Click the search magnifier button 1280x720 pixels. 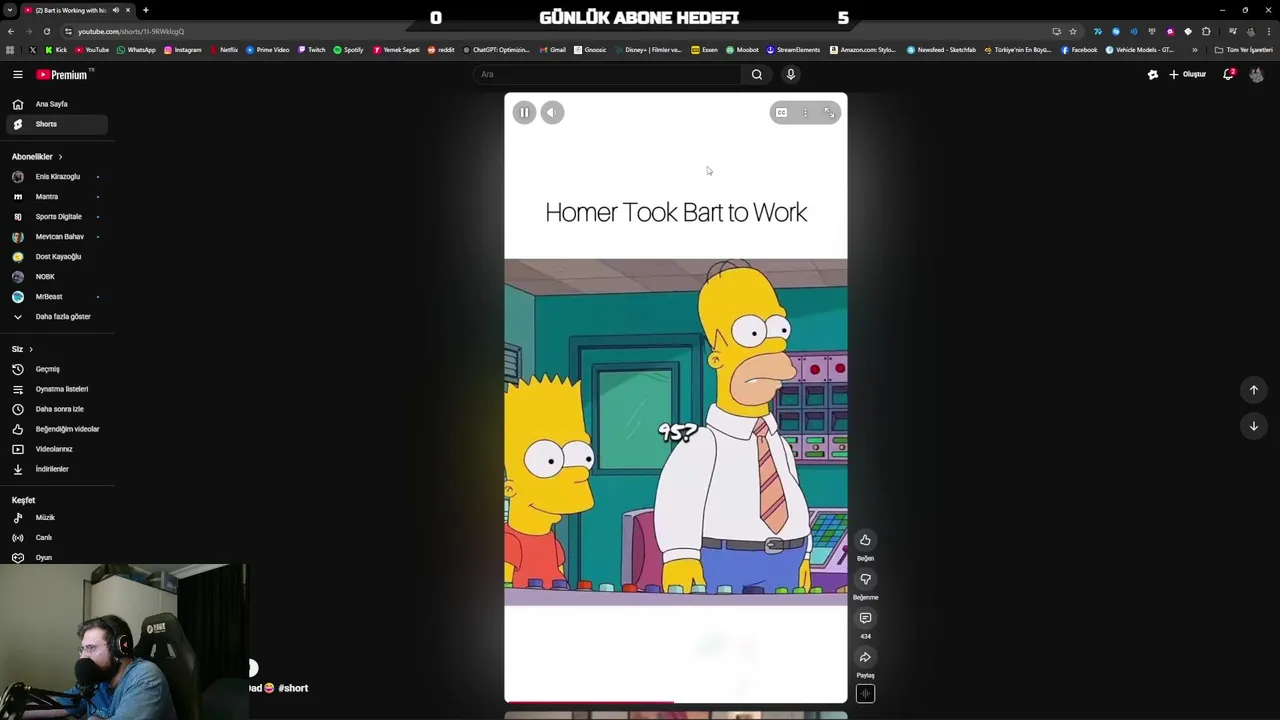[757, 74]
